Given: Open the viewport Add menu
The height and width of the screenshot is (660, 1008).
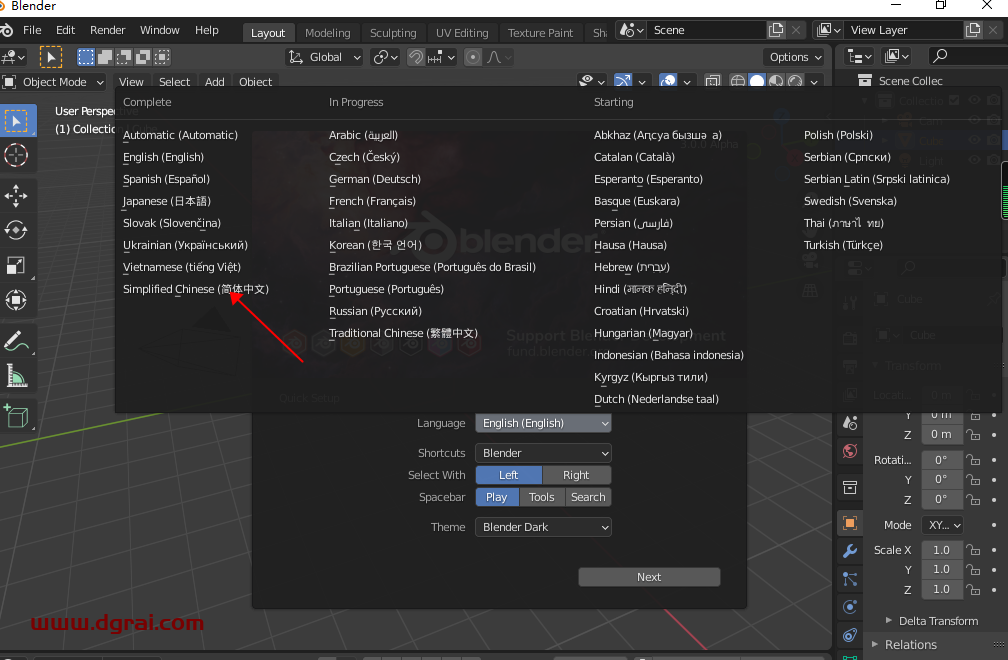Looking at the screenshot, I should pos(215,82).
